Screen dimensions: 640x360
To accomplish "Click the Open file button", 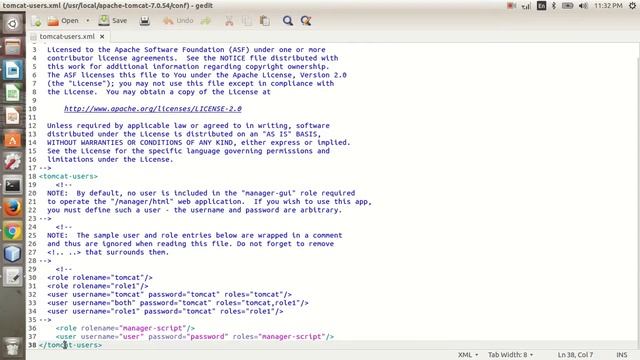I will 62,21.
